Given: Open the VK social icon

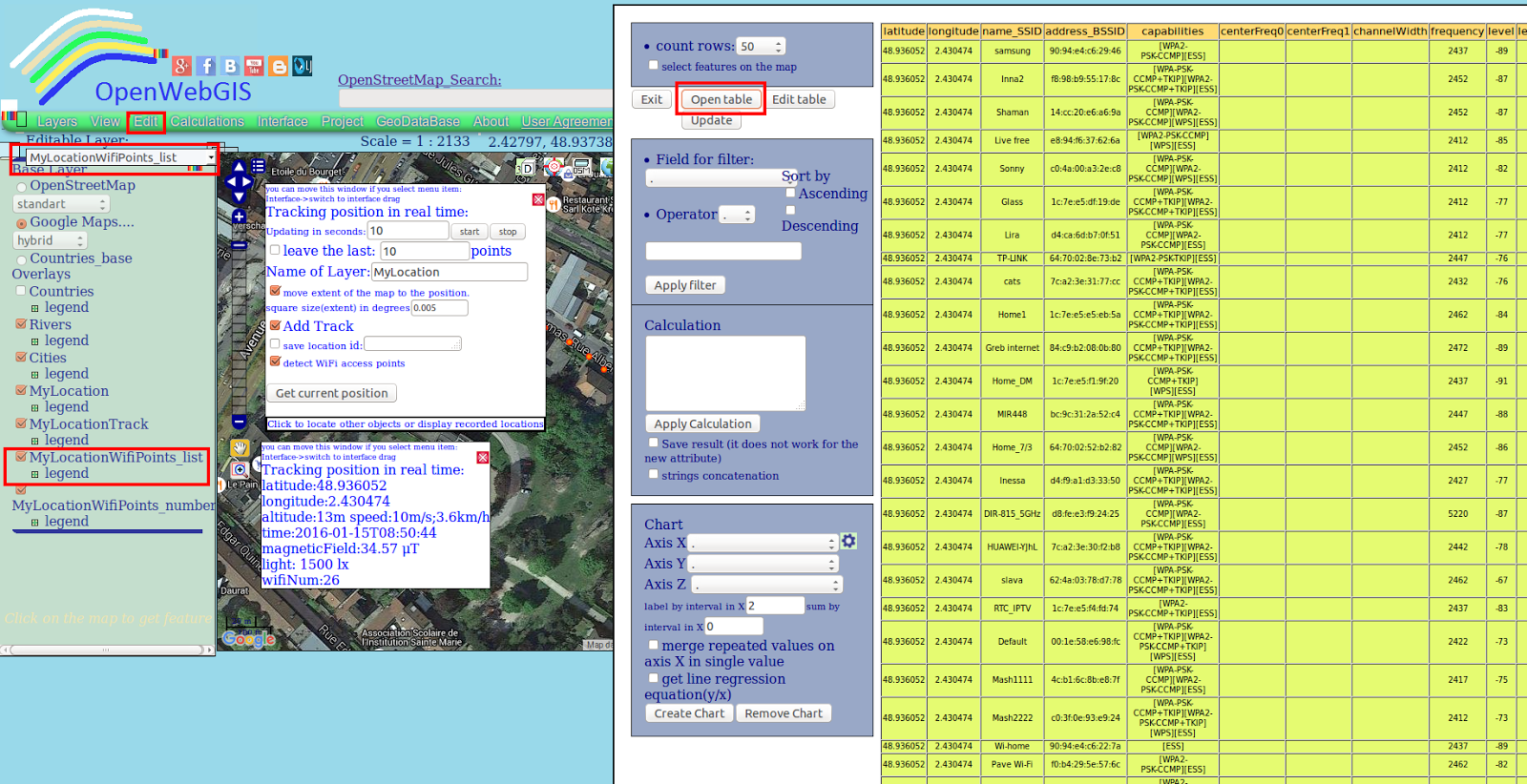Looking at the screenshot, I should point(230,66).
